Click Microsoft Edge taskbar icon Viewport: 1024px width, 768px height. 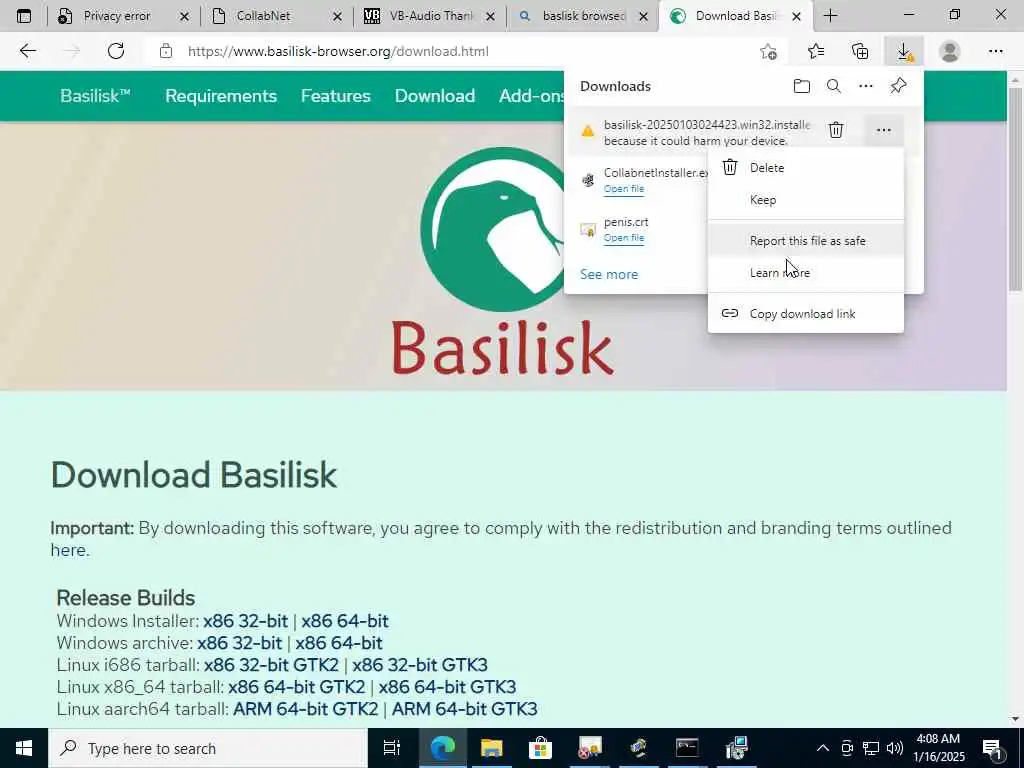(x=442, y=748)
